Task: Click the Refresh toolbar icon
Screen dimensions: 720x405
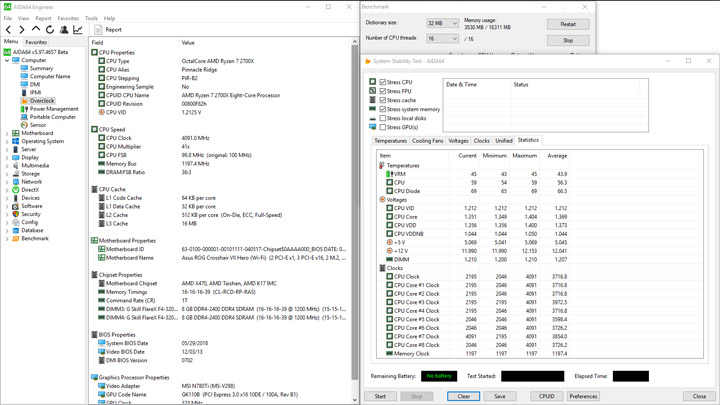Action: tap(50, 30)
